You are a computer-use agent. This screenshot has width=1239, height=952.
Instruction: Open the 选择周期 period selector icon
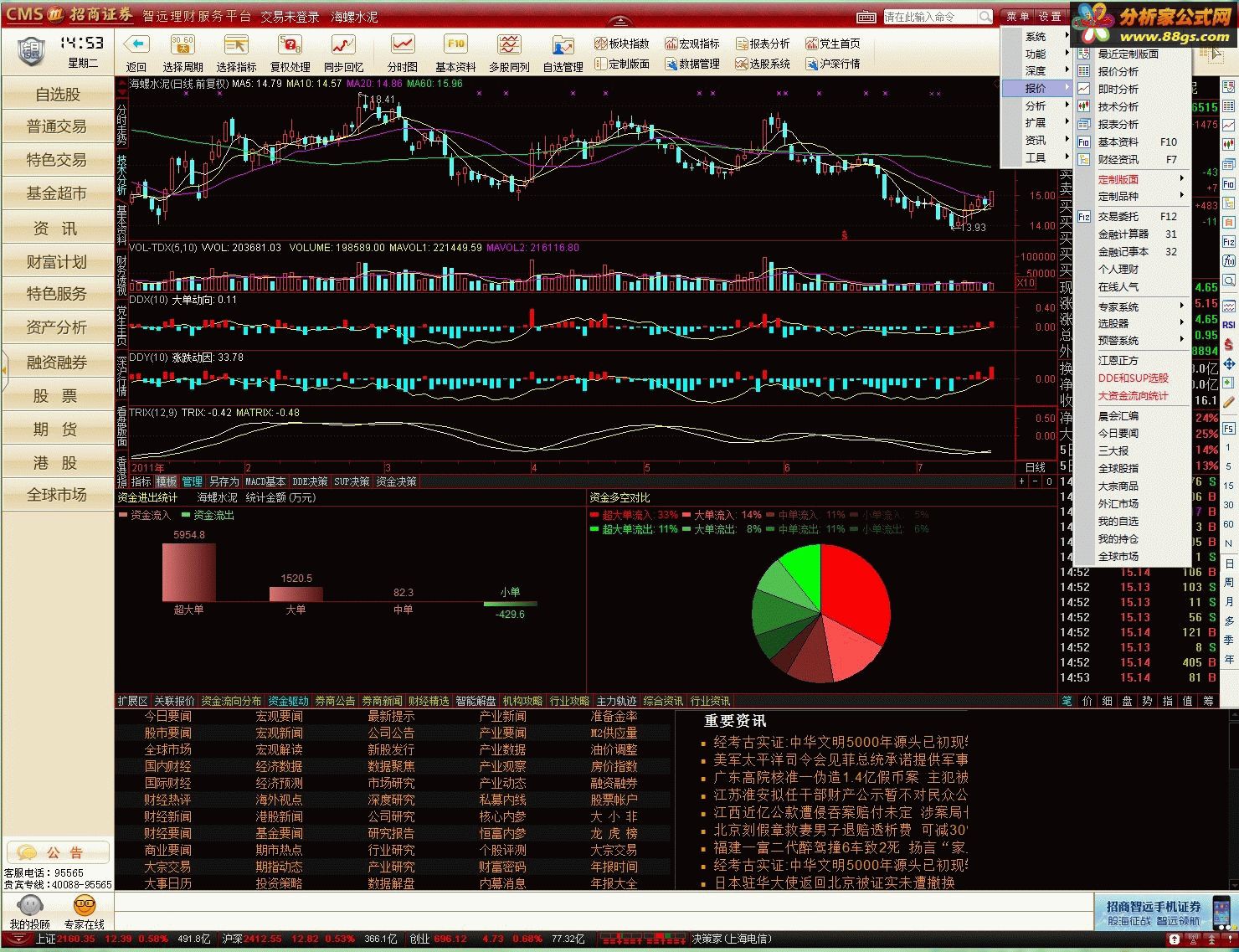point(183,44)
